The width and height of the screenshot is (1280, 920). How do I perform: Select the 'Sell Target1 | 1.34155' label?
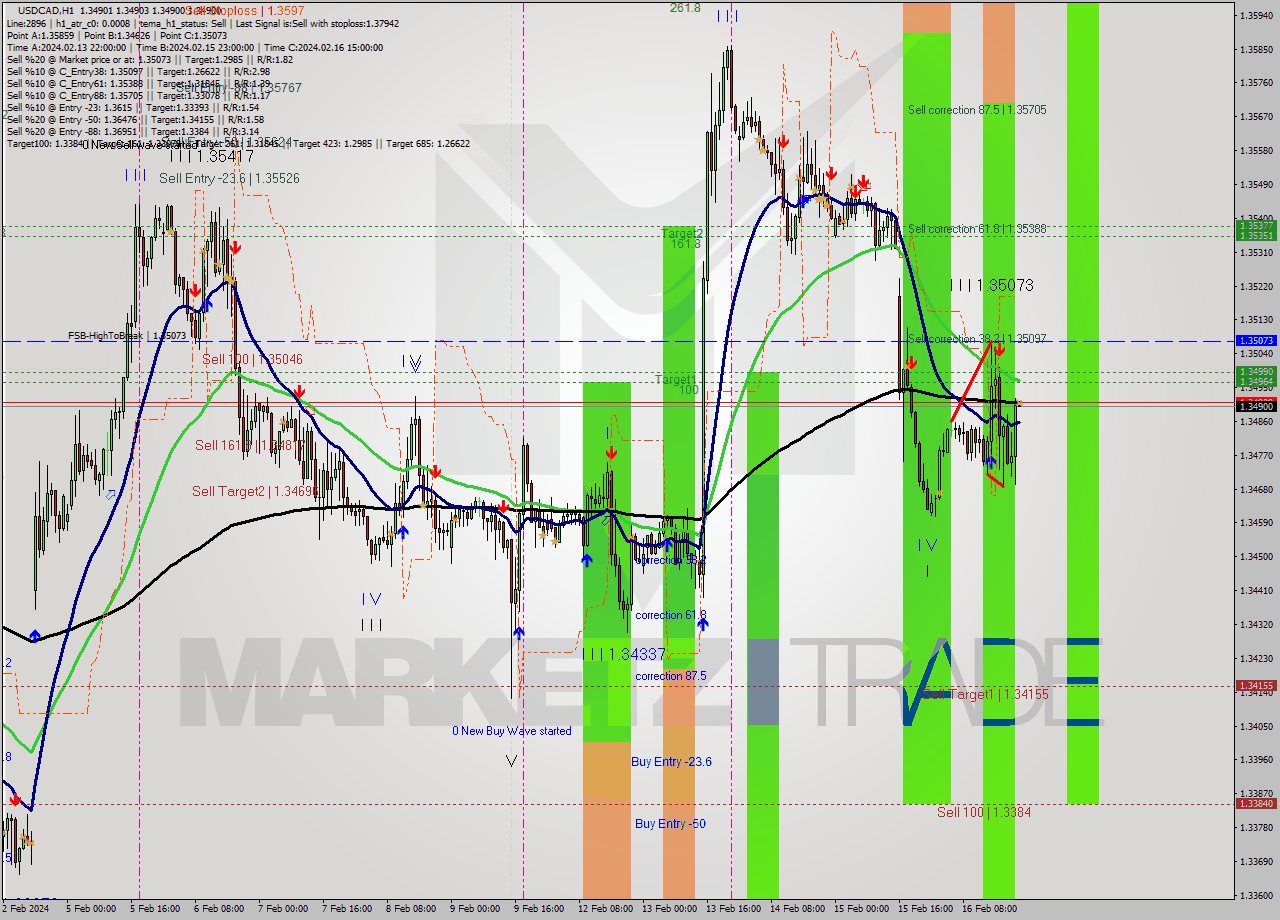tap(986, 694)
